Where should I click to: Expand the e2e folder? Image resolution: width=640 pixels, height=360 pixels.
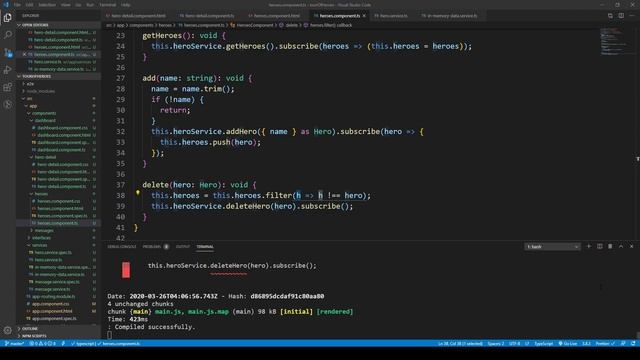coord(30,84)
